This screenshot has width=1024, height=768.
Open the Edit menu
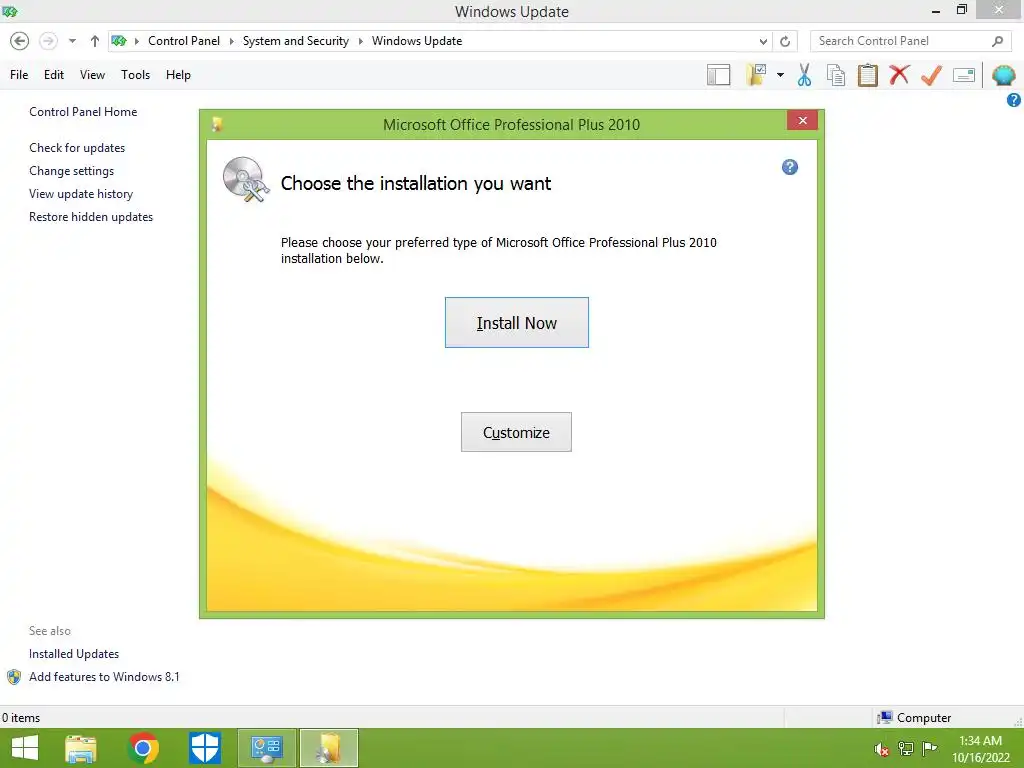point(54,75)
